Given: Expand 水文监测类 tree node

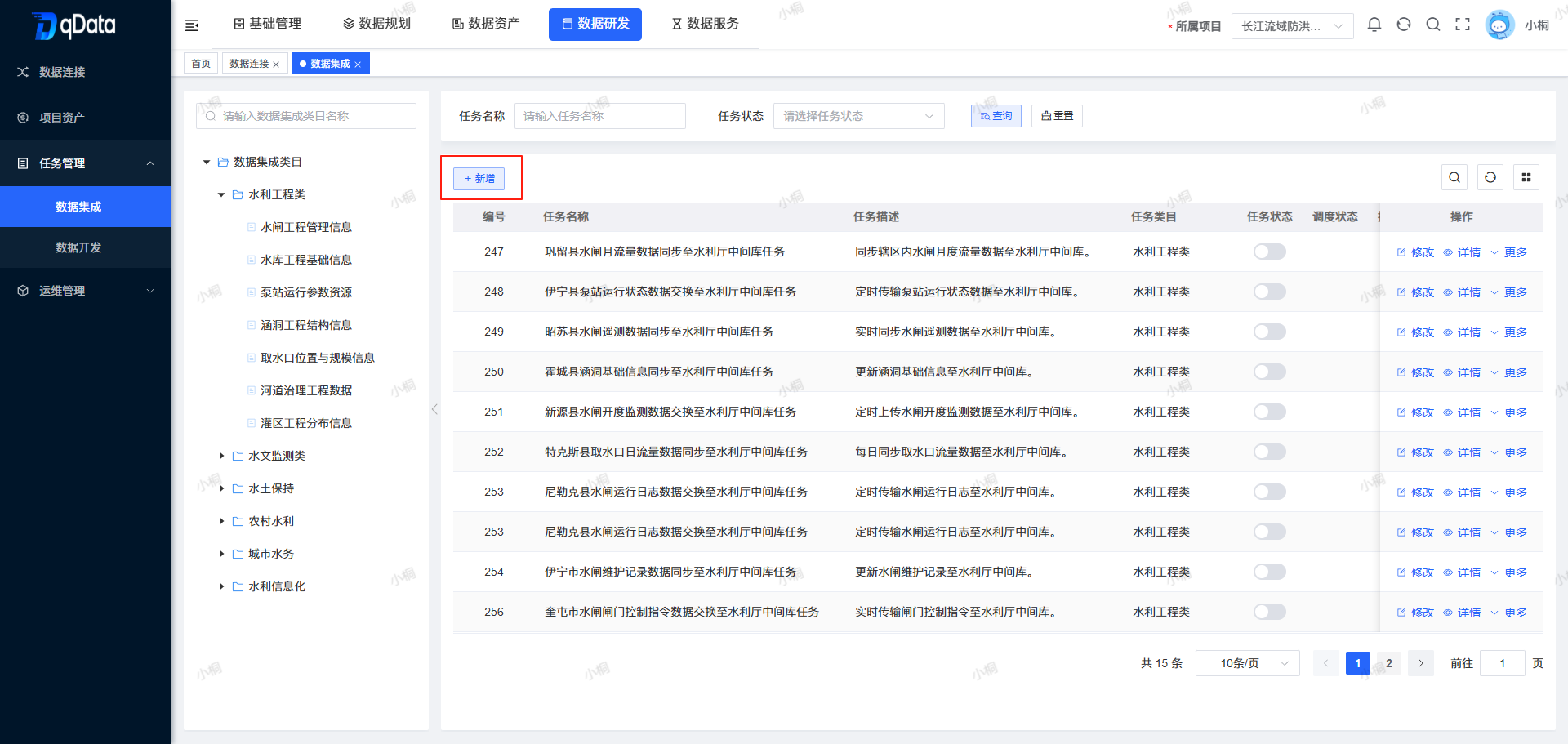Looking at the screenshot, I should pos(221,456).
